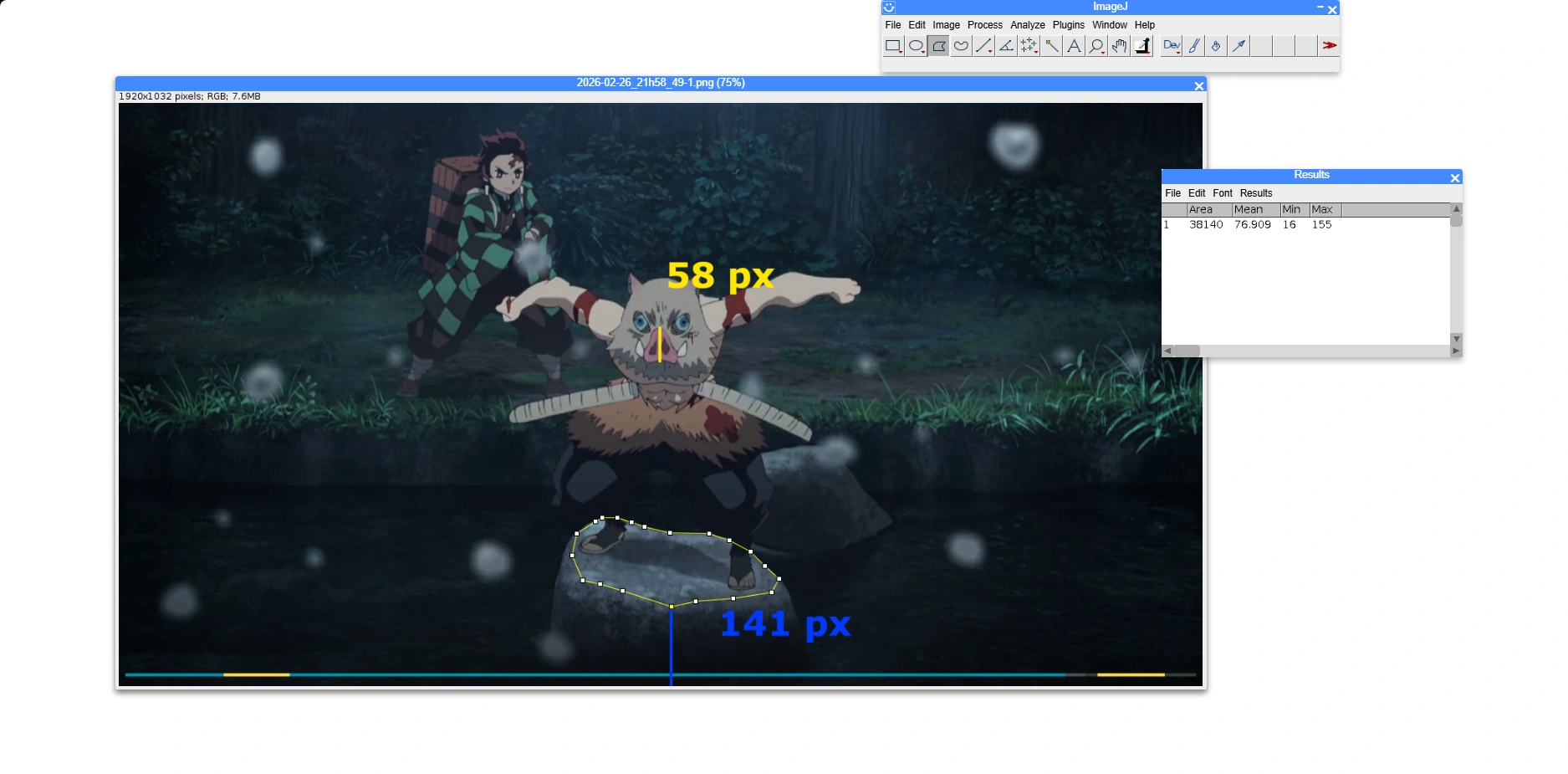Click the Results vertical scrollbar thumb
This screenshot has width=1568, height=774.
(x=1456, y=220)
